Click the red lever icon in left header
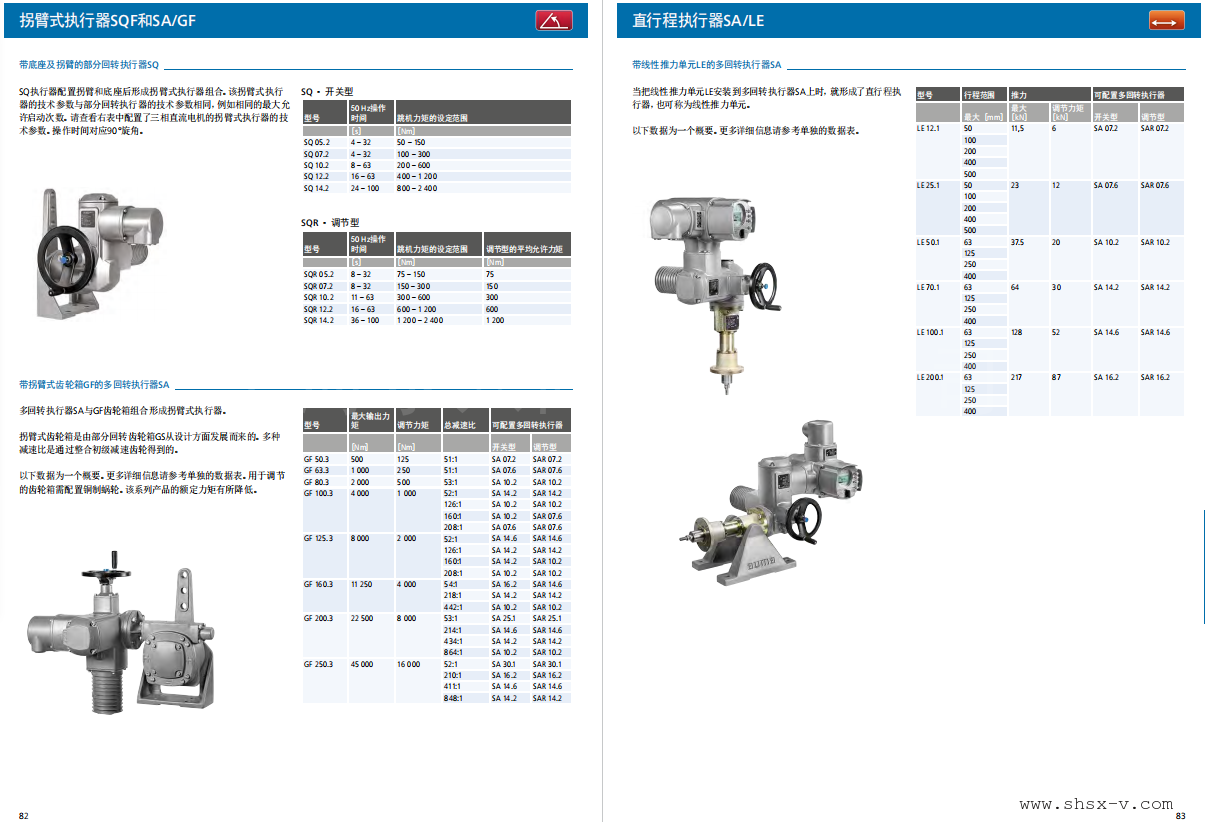Screen dimensions: 1205x822 point(553,20)
